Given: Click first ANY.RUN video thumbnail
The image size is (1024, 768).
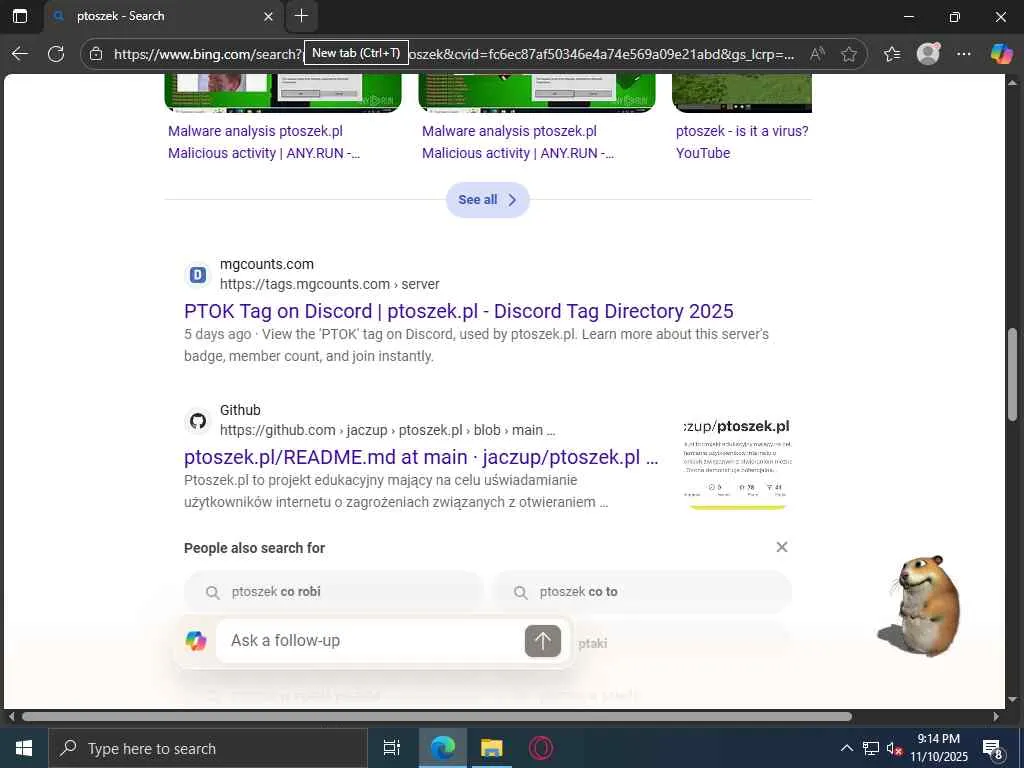Looking at the screenshot, I should click(x=283, y=93).
